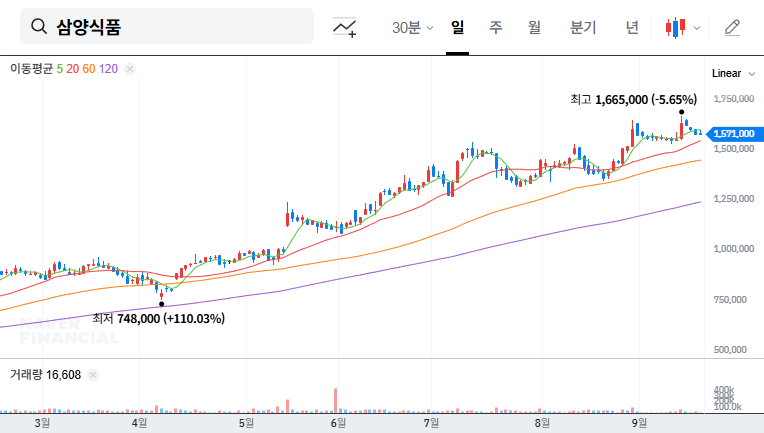This screenshot has height=433, width=764.
Task: Click the black dot marking the high
Action: click(682, 112)
